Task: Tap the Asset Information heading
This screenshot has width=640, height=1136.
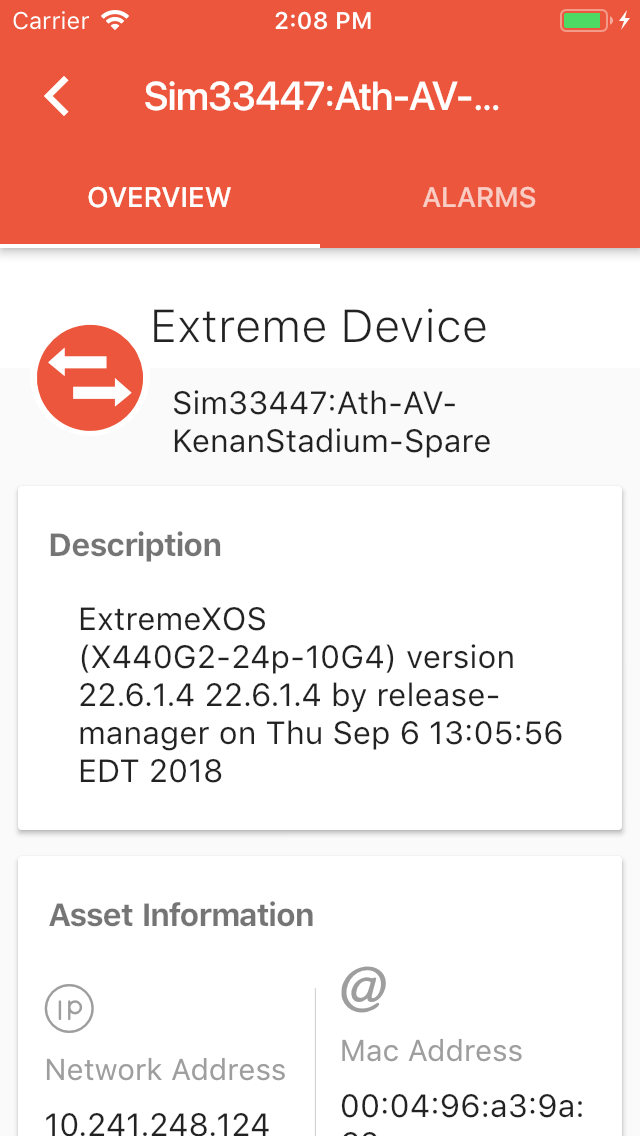Action: point(181,915)
